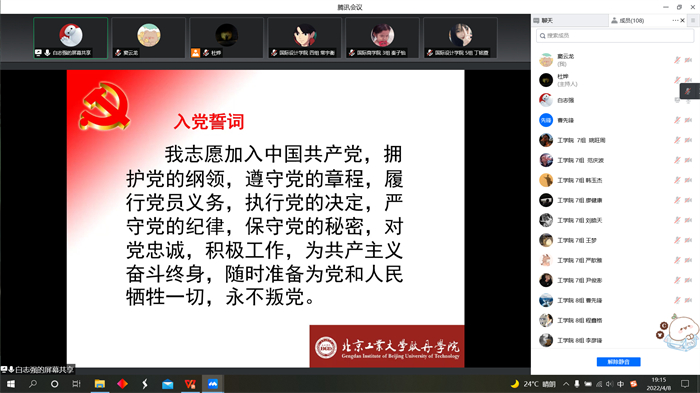This screenshot has height=393, width=700.
Task: Open Task View on the taskbar
Action: click(76, 384)
